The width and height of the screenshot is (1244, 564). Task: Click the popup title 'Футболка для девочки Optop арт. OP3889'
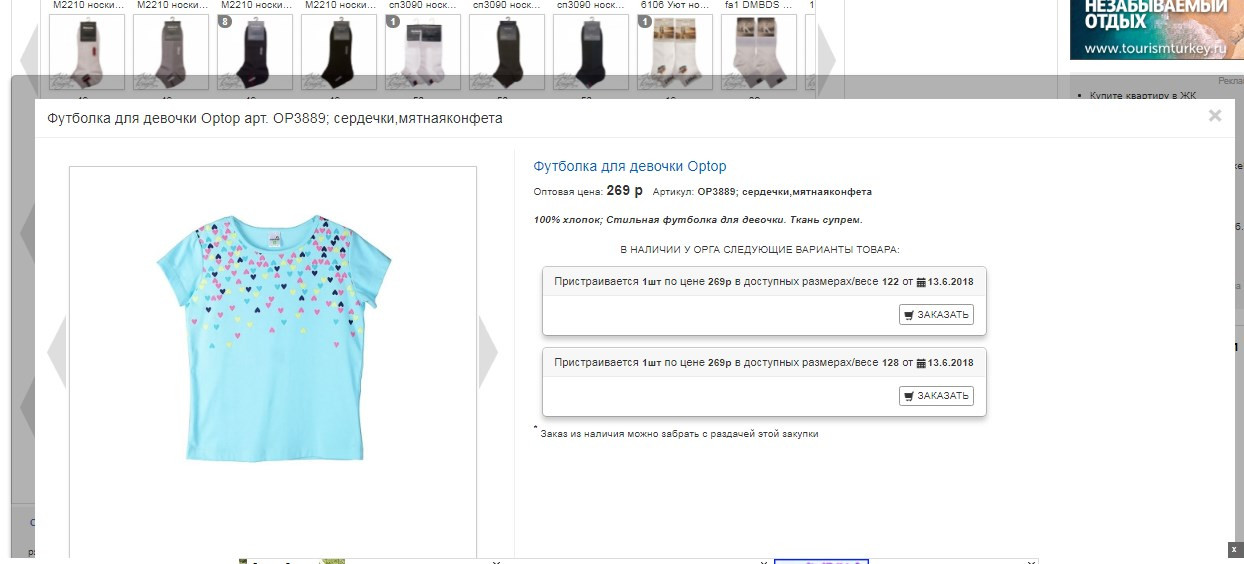[x=275, y=118]
